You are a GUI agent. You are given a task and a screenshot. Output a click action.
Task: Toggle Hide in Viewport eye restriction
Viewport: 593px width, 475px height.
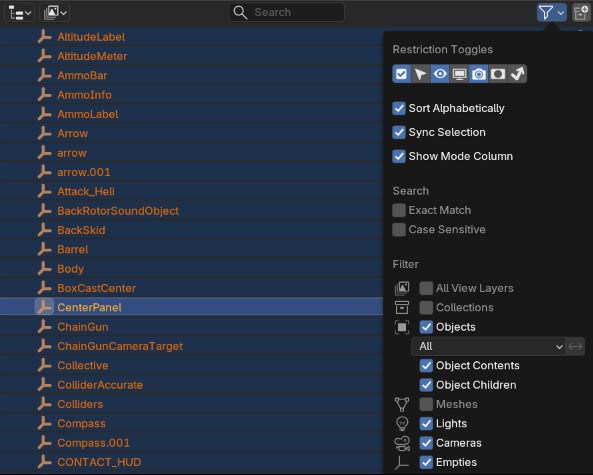pyautogui.click(x=440, y=74)
